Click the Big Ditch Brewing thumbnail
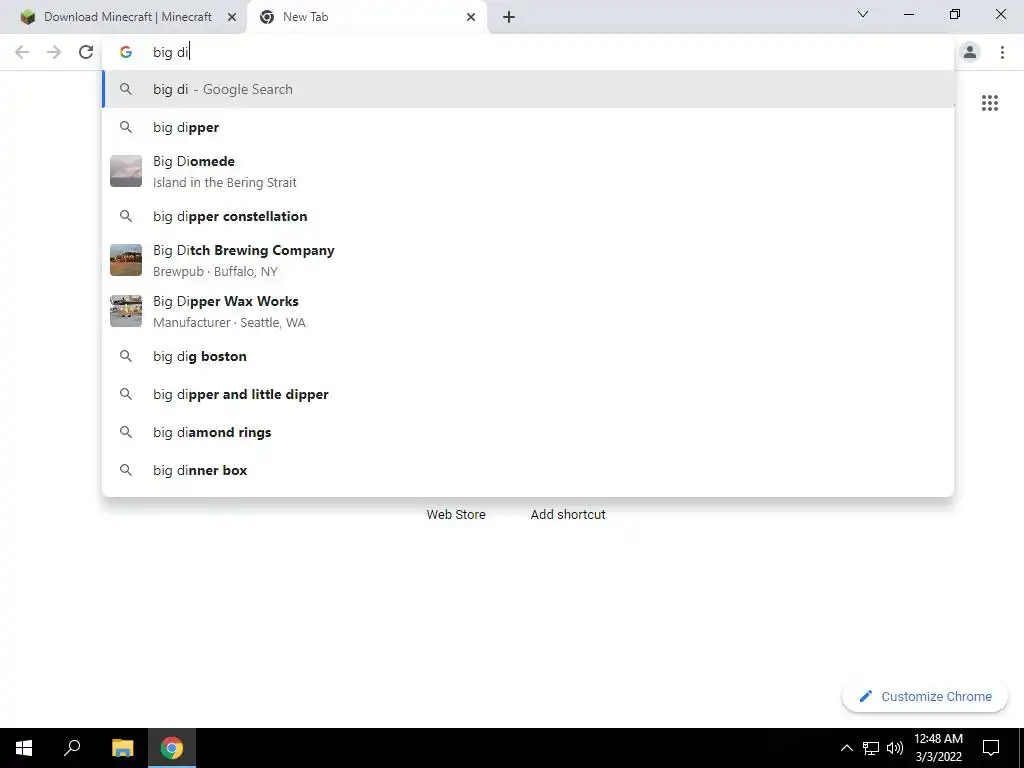 pyautogui.click(x=126, y=260)
